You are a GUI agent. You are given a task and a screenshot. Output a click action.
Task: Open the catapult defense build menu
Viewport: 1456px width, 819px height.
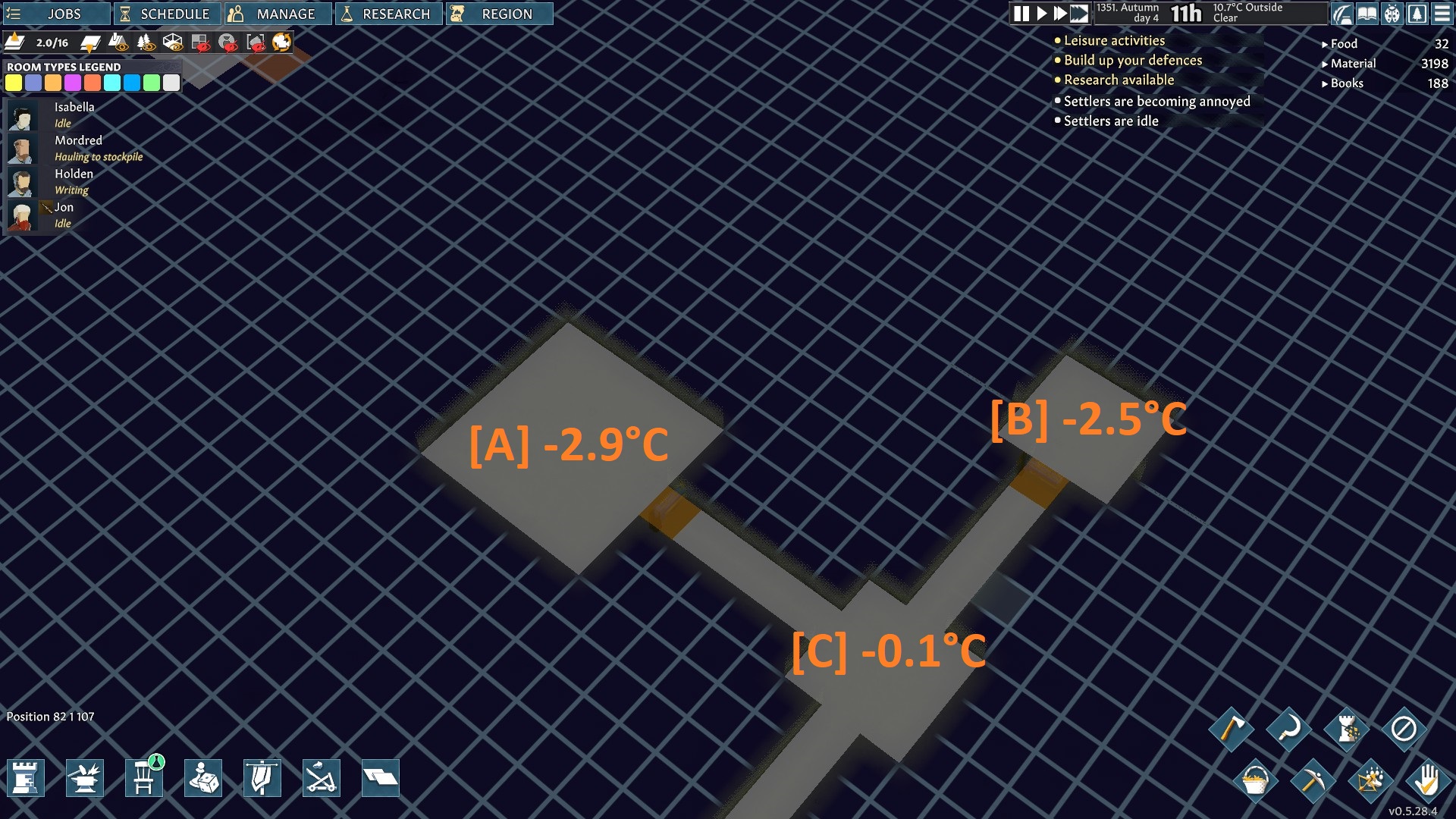tap(321, 778)
